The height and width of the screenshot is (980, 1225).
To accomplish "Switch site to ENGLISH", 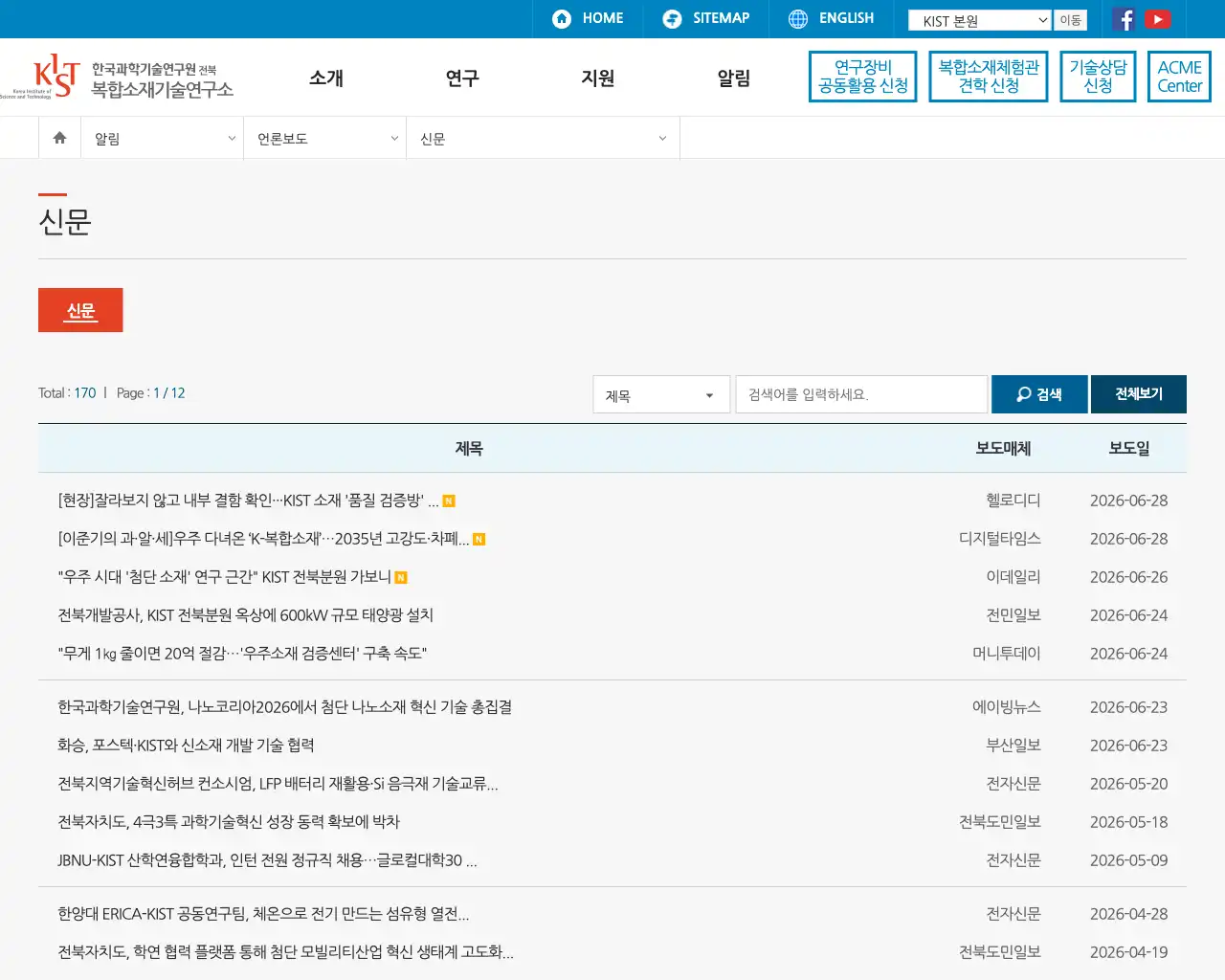I will point(832,18).
